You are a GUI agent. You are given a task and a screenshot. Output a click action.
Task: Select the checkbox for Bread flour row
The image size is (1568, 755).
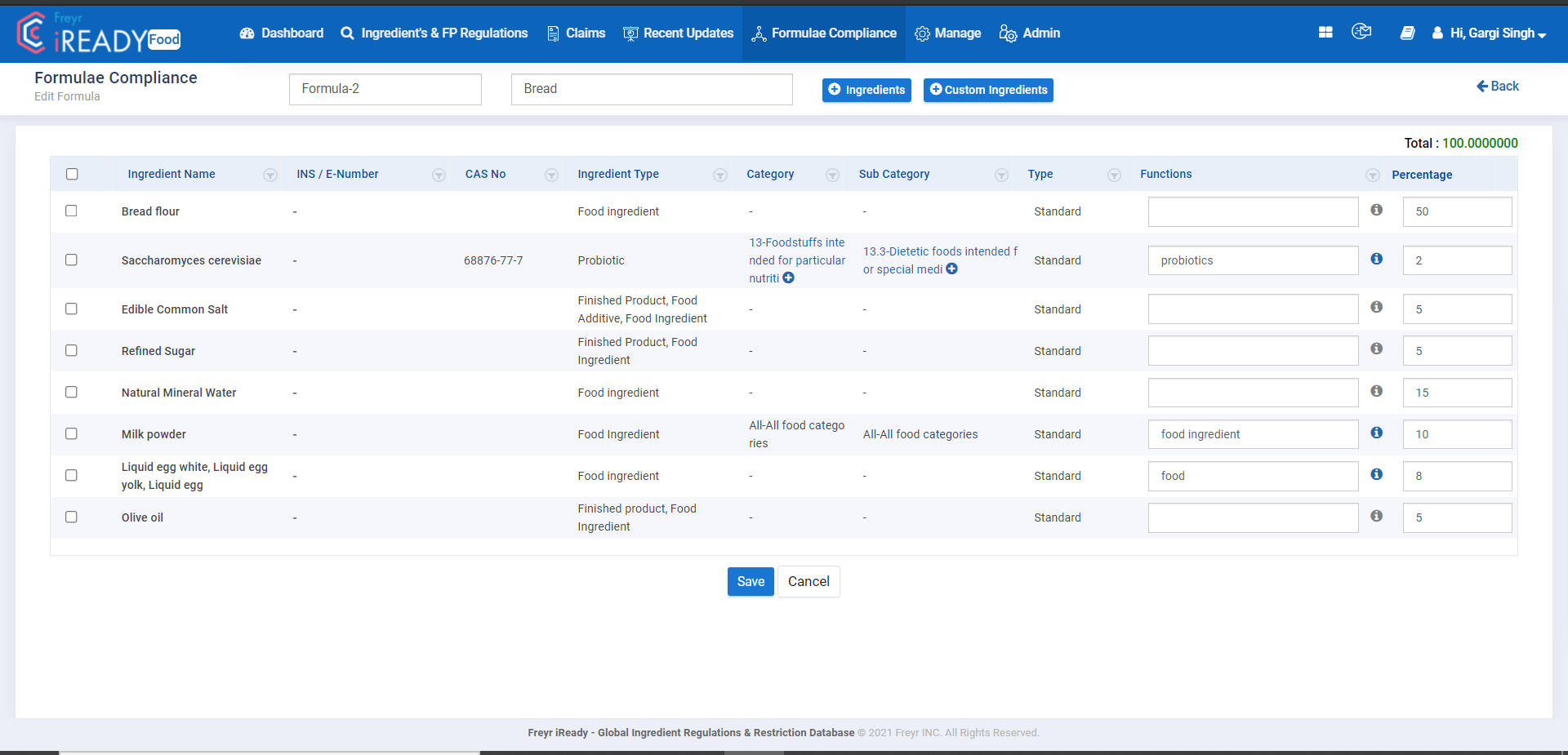tap(71, 211)
